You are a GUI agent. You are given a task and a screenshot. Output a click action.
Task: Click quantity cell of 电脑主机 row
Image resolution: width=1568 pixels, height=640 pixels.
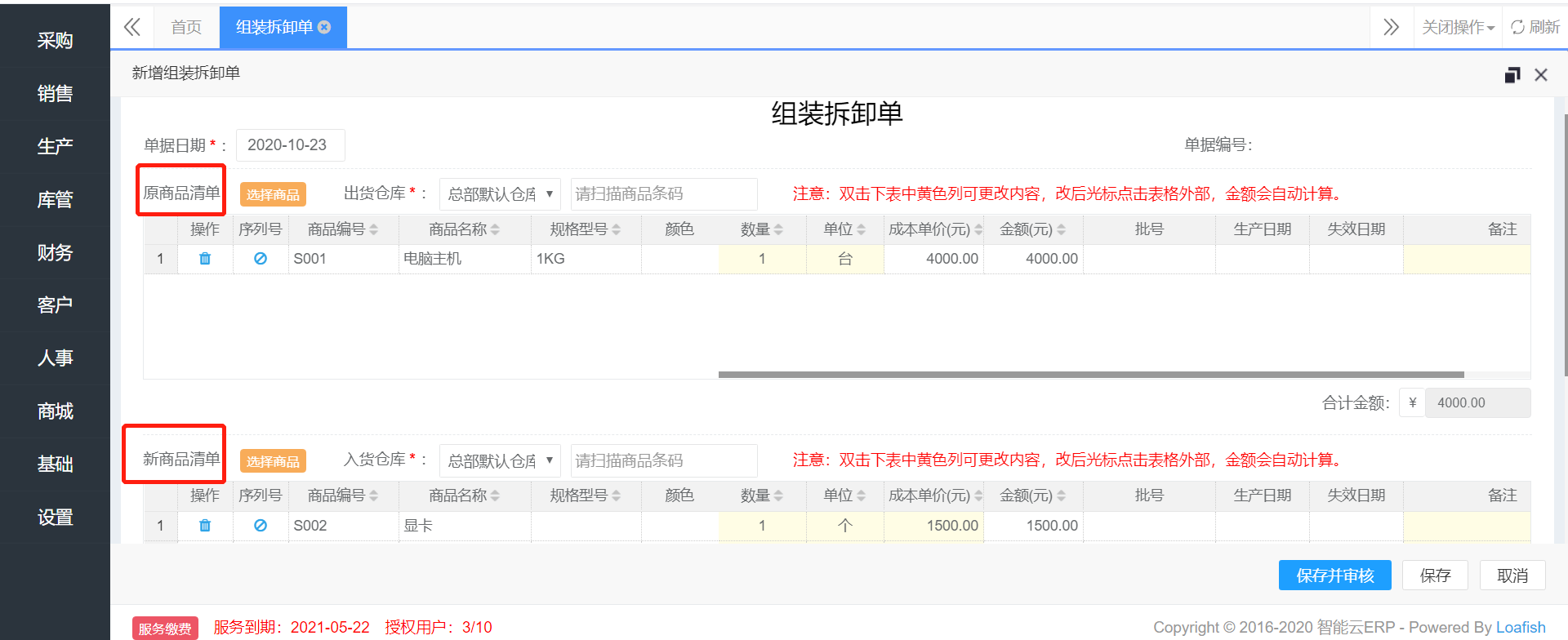[x=762, y=259]
